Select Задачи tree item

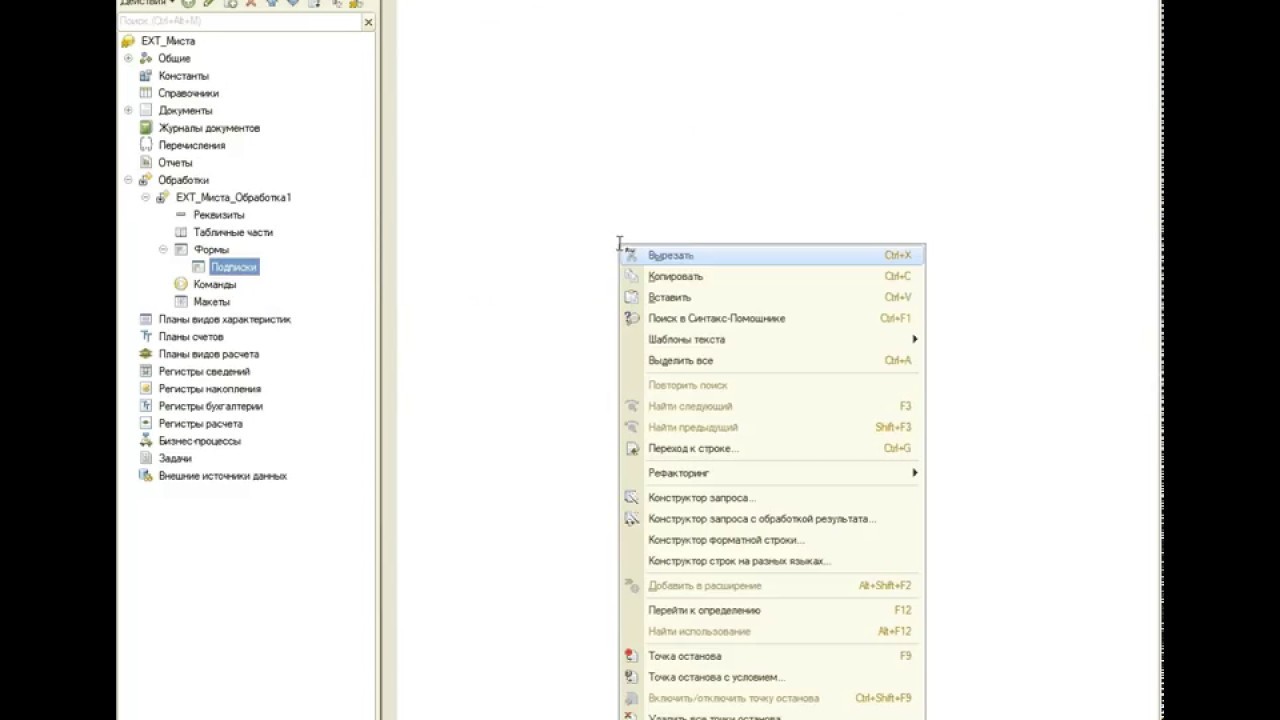tap(175, 458)
